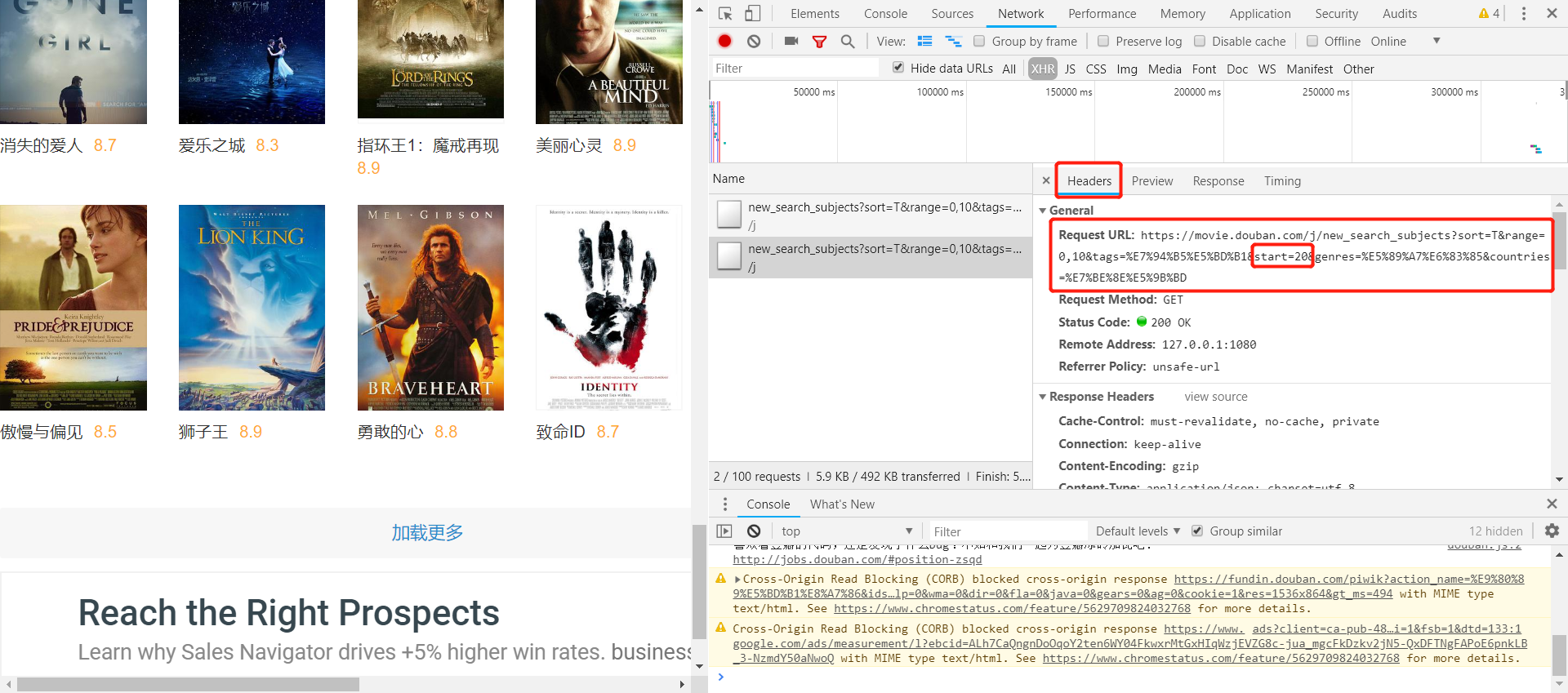Viewport: 1568px width, 693px height.
Task: Click the 美丽心灵 movie title
Action: [568, 145]
